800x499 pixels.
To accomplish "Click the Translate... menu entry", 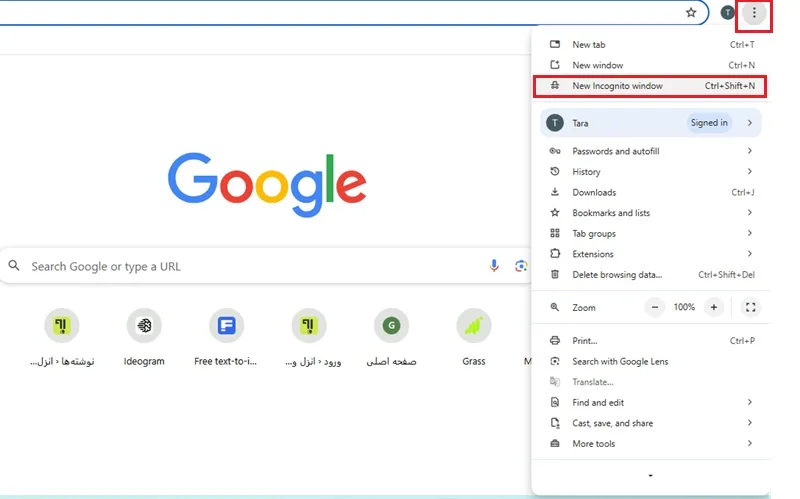I will tap(651, 382).
